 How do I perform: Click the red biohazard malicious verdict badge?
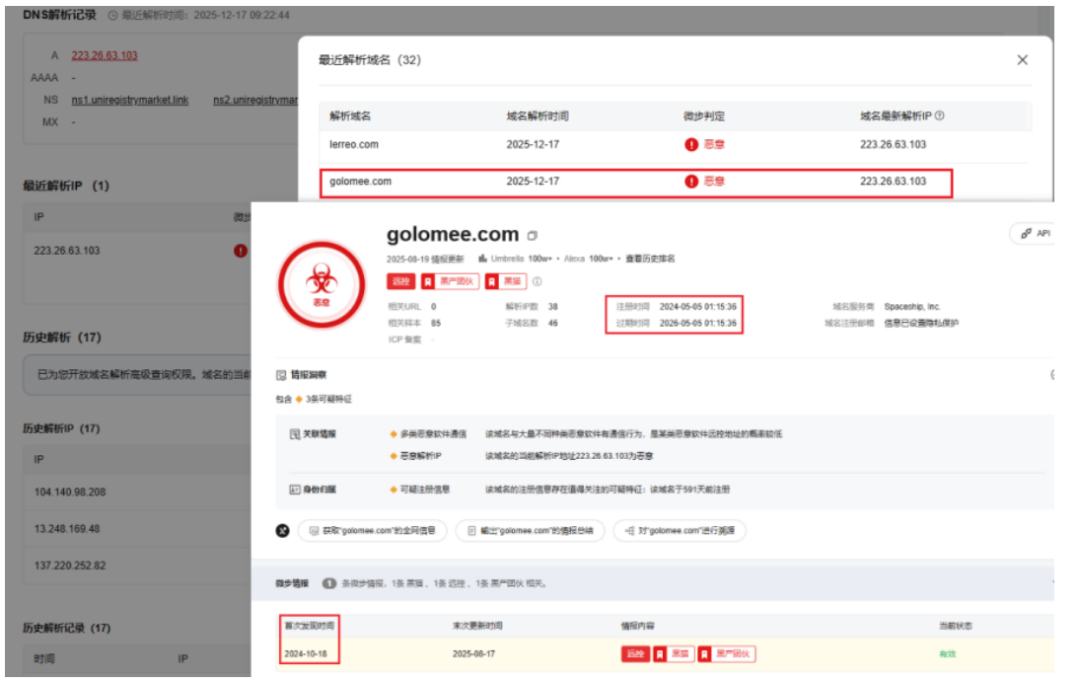(x=320, y=283)
